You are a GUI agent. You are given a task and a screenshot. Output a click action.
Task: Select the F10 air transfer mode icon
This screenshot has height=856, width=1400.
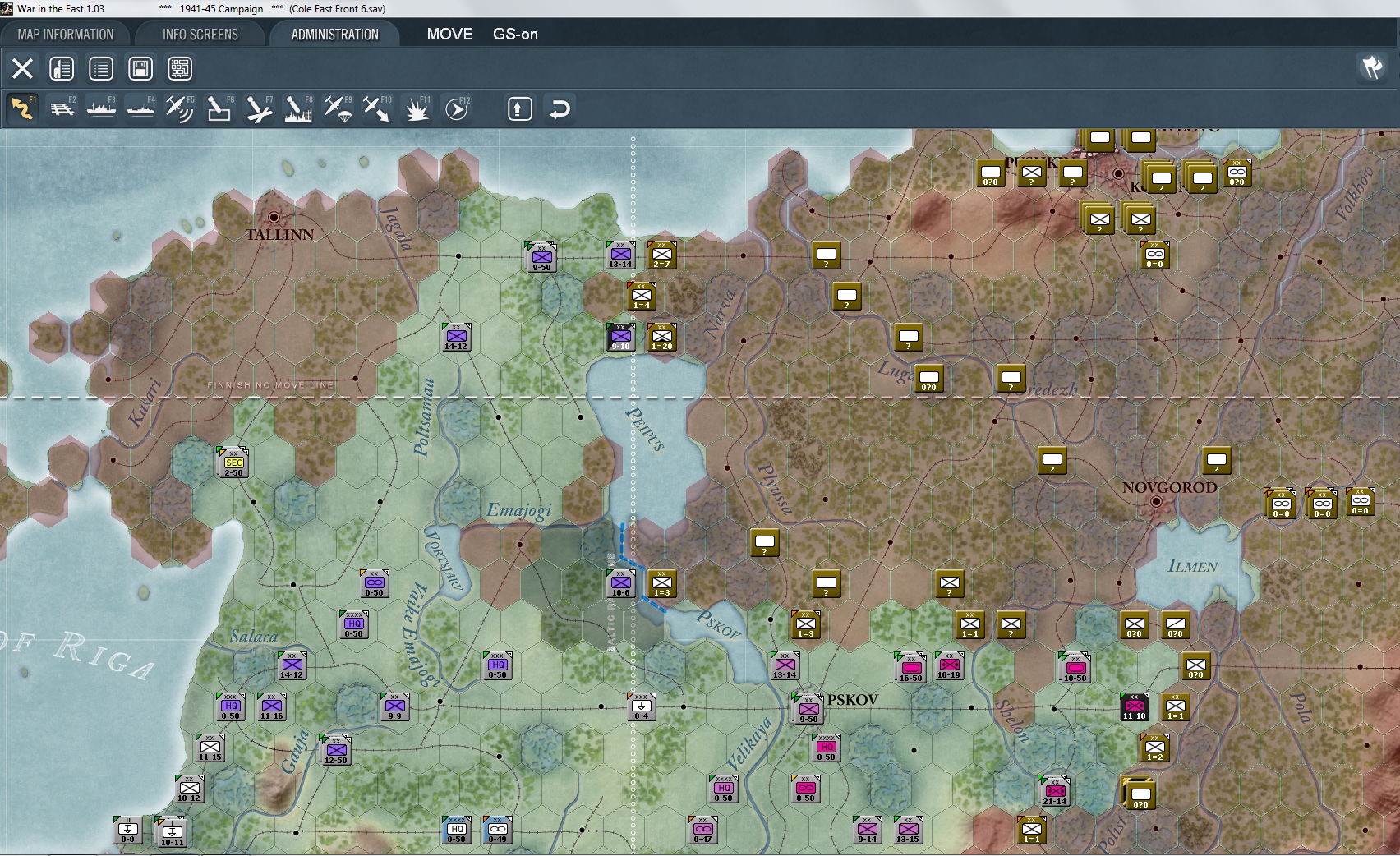(377, 108)
